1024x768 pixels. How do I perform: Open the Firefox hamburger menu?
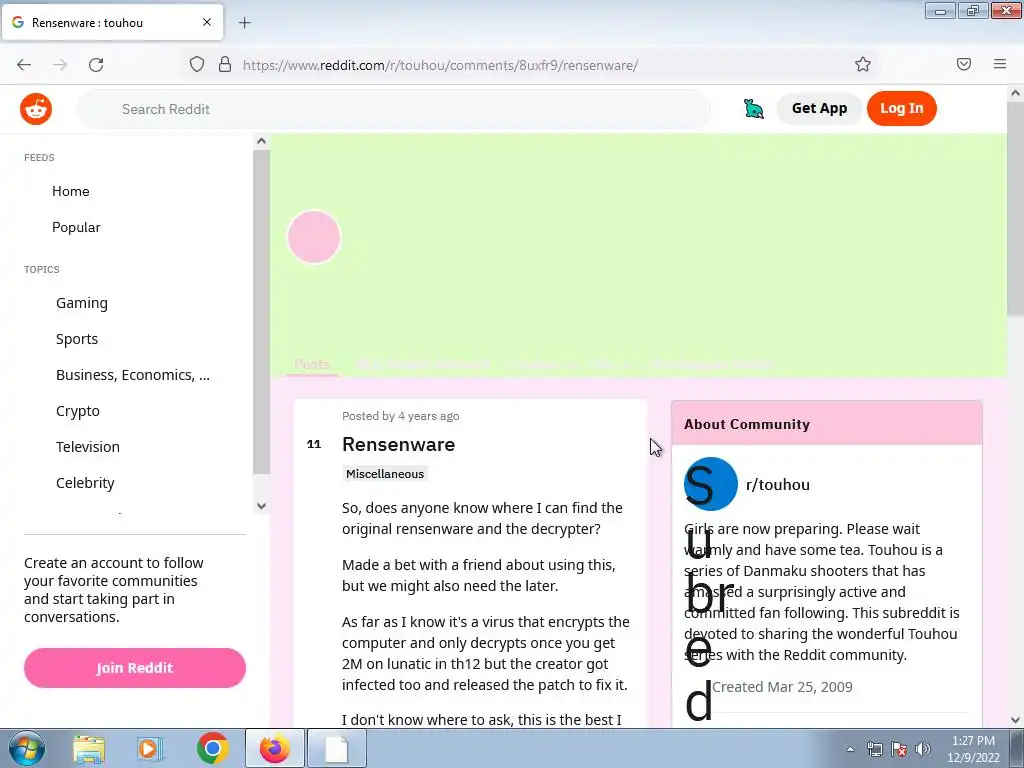(x=1000, y=64)
